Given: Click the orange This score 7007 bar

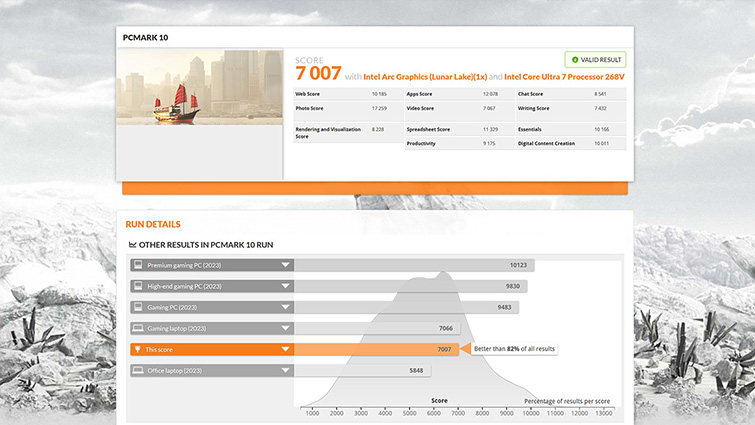Looking at the screenshot, I should (x=375, y=349).
